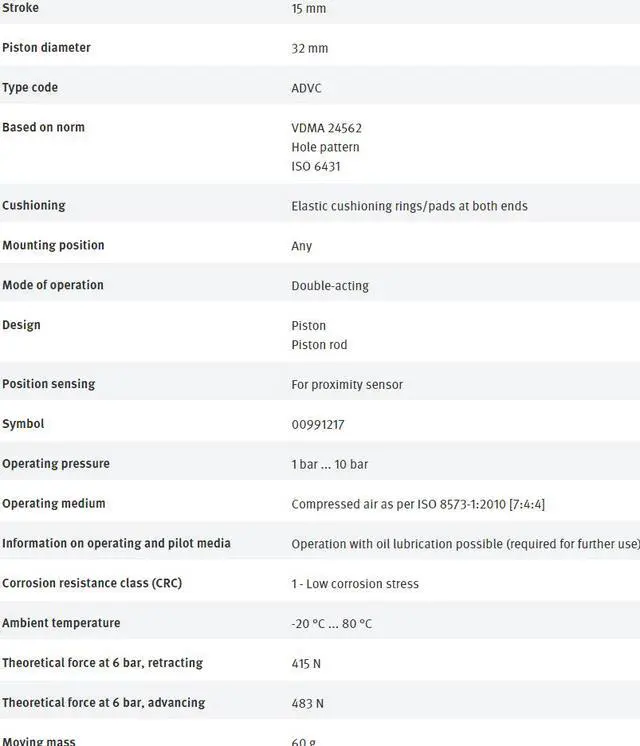The image size is (640, 746).
Task: Select the 32 mm piston diameter value
Action: (x=309, y=48)
